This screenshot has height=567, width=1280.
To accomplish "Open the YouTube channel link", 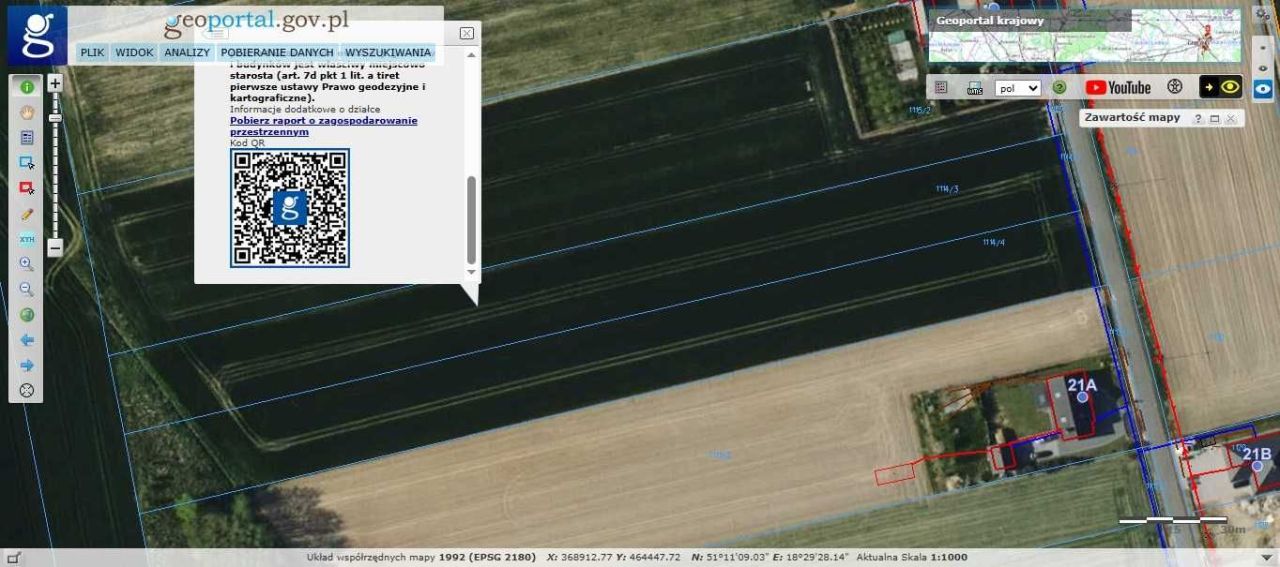I will pos(1118,87).
